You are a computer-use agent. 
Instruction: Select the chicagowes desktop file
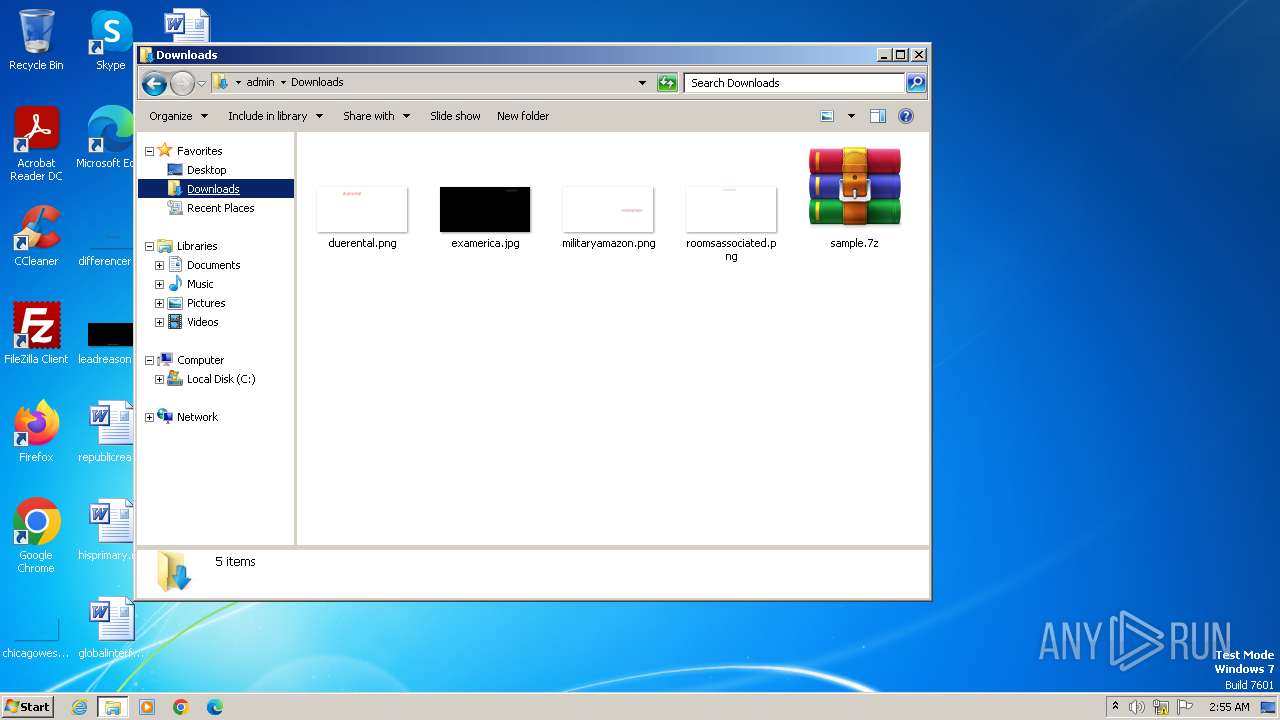[x=36, y=640]
